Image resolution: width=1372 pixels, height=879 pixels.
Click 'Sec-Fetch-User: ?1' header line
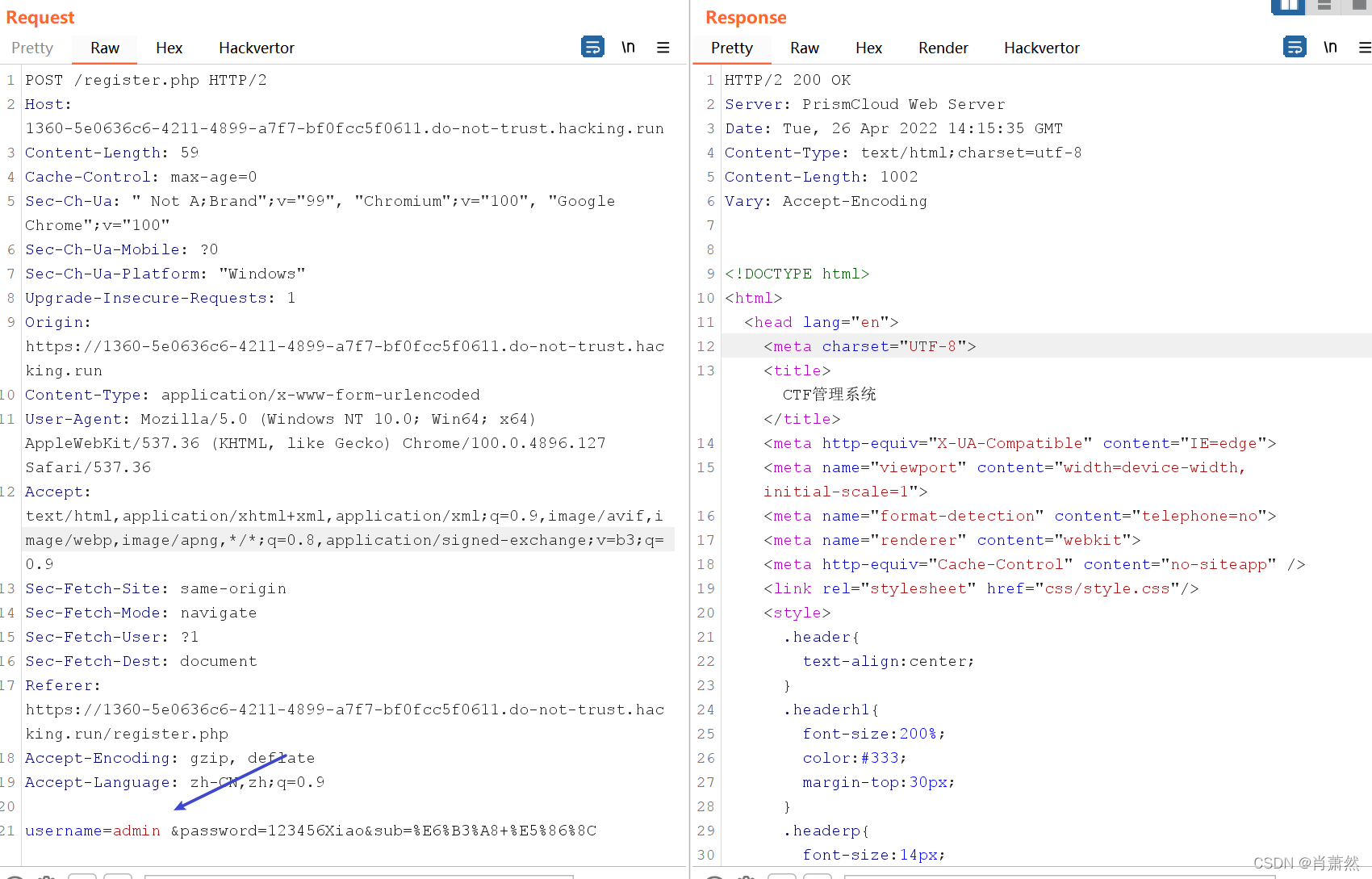point(112,637)
